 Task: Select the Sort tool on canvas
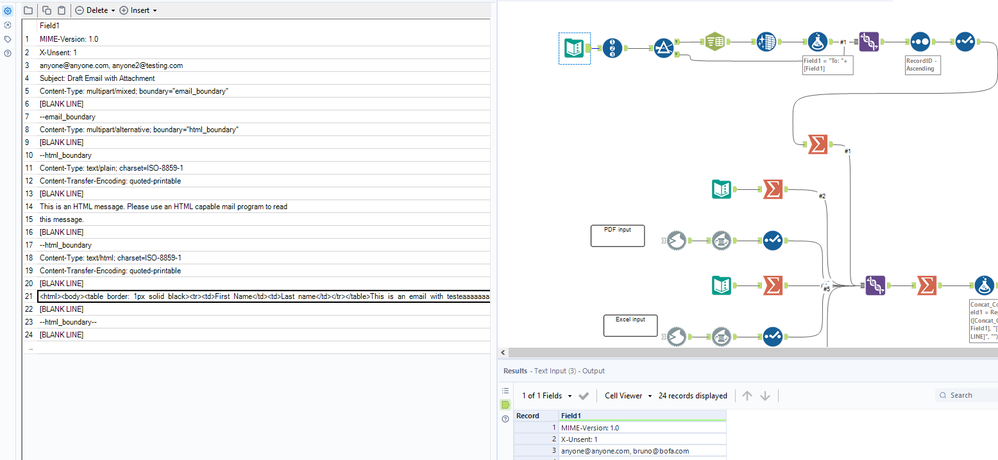pos(920,43)
